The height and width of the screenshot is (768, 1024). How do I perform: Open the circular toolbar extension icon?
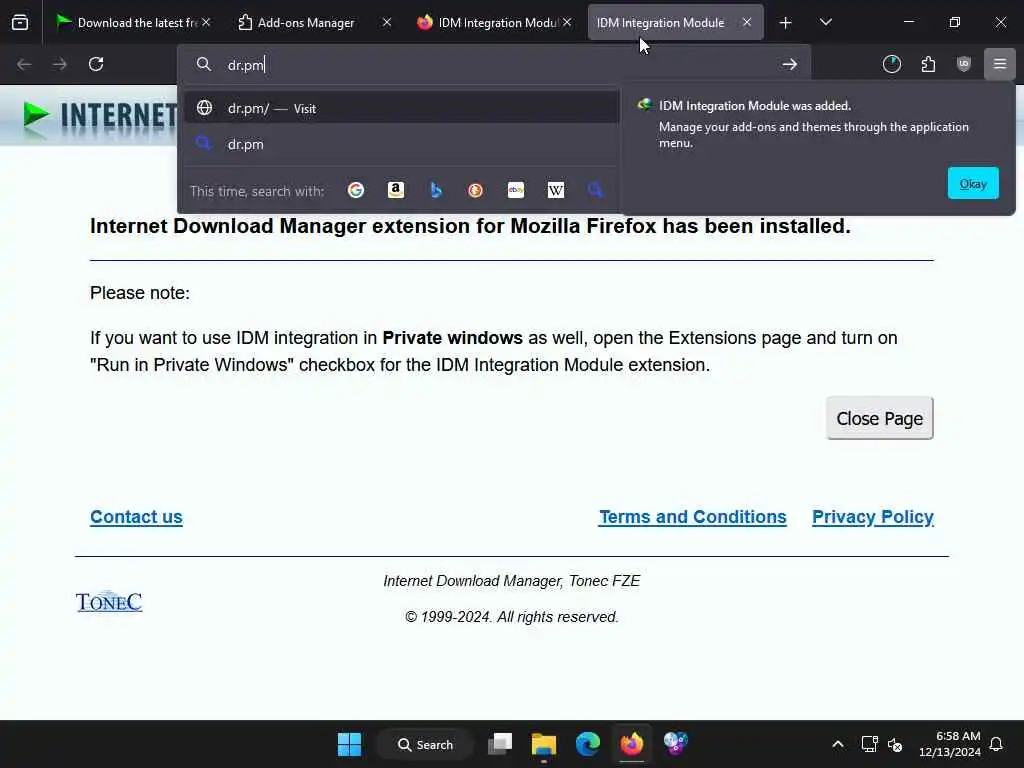coord(891,64)
